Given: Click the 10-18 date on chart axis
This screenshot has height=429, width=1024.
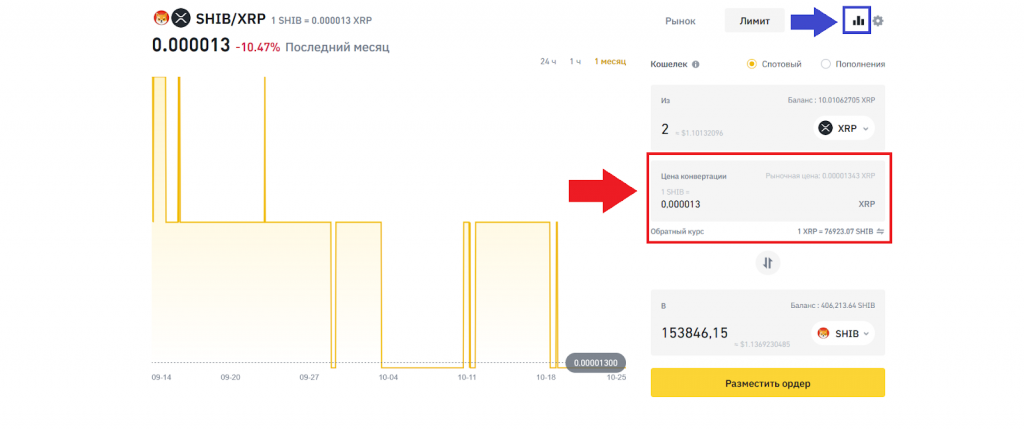Looking at the screenshot, I should (x=546, y=377).
